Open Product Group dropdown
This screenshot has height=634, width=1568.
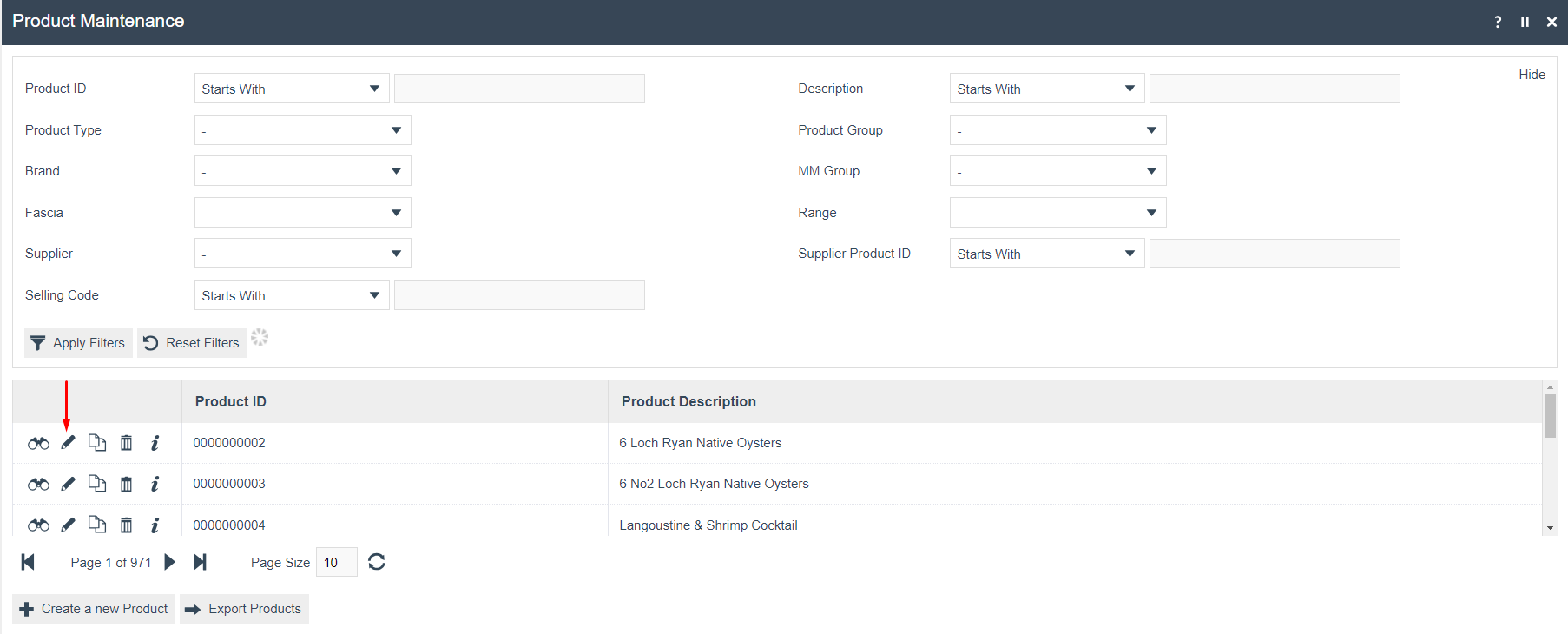tap(1058, 130)
